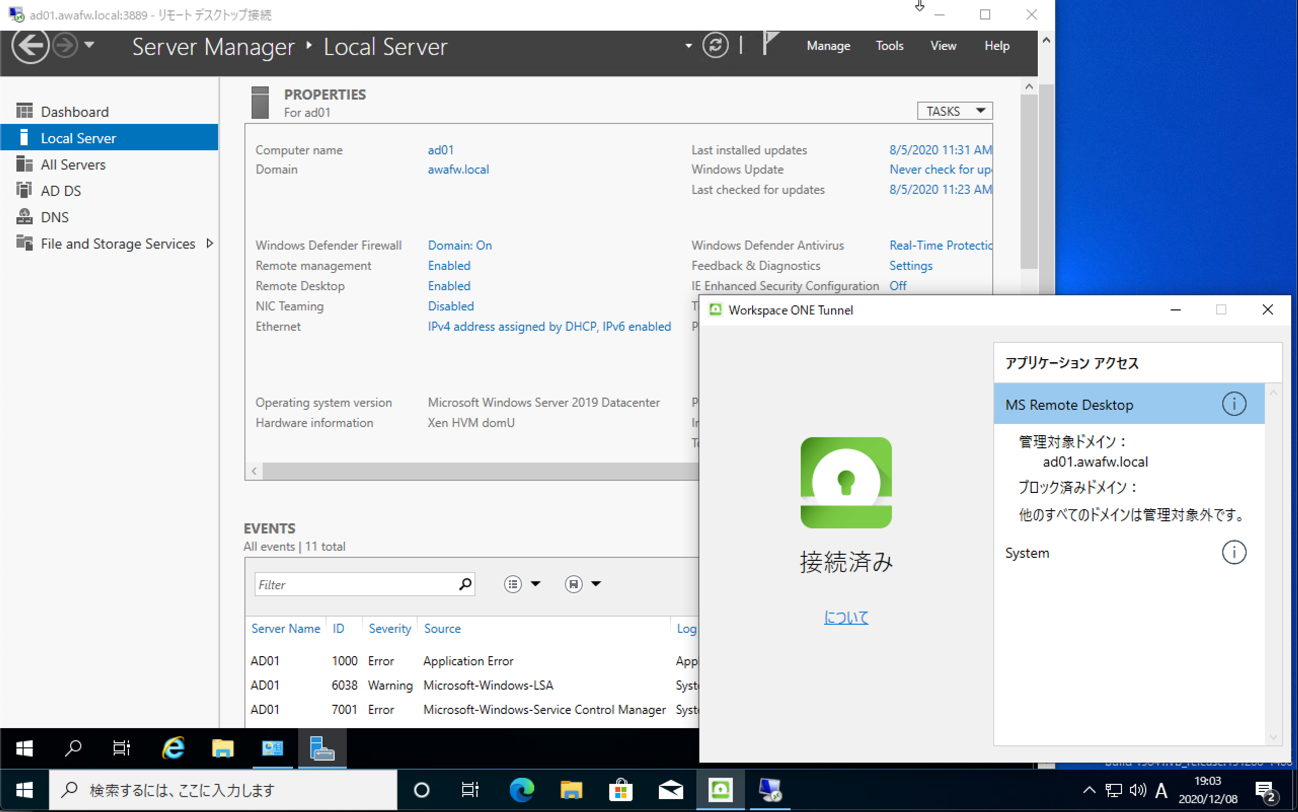Sort events by ID column
1298x812 pixels.
(338, 629)
